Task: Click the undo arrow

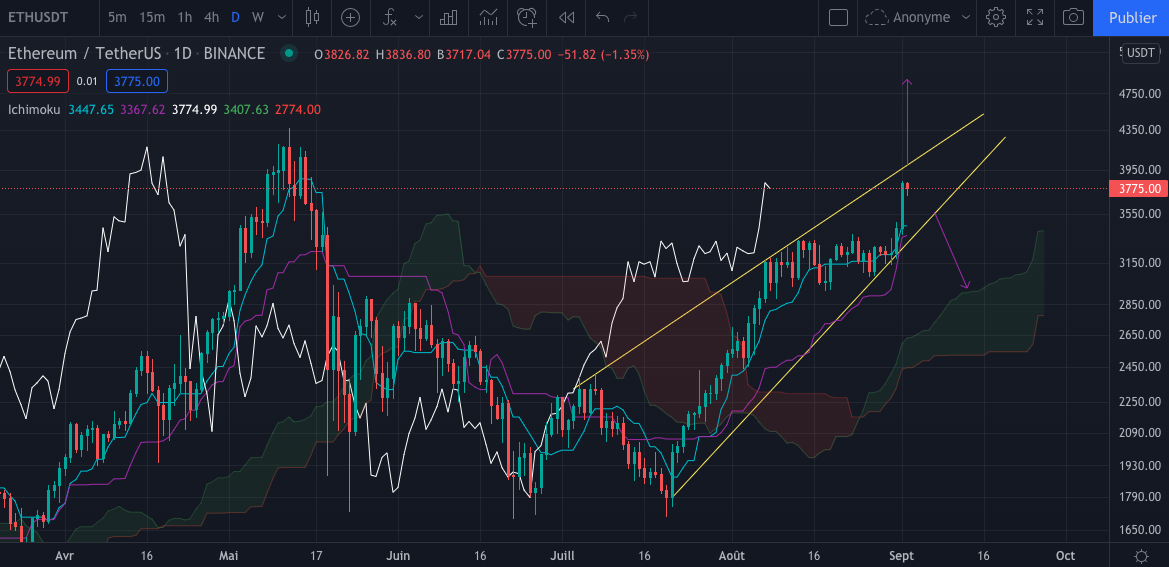Action: coord(602,17)
